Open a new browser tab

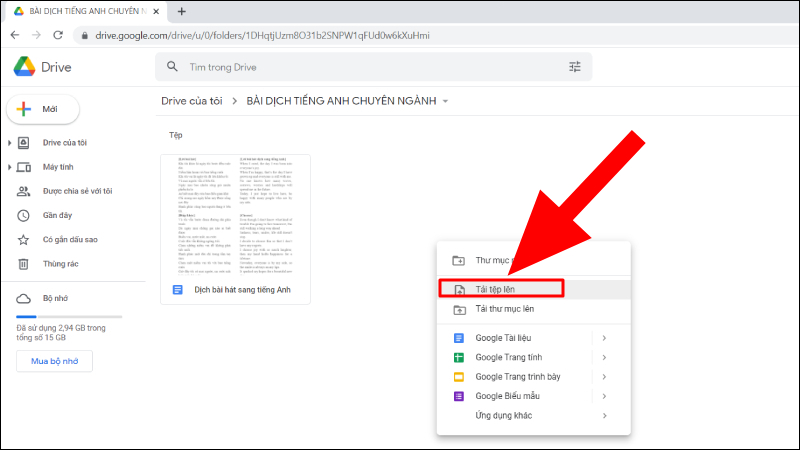point(182,11)
